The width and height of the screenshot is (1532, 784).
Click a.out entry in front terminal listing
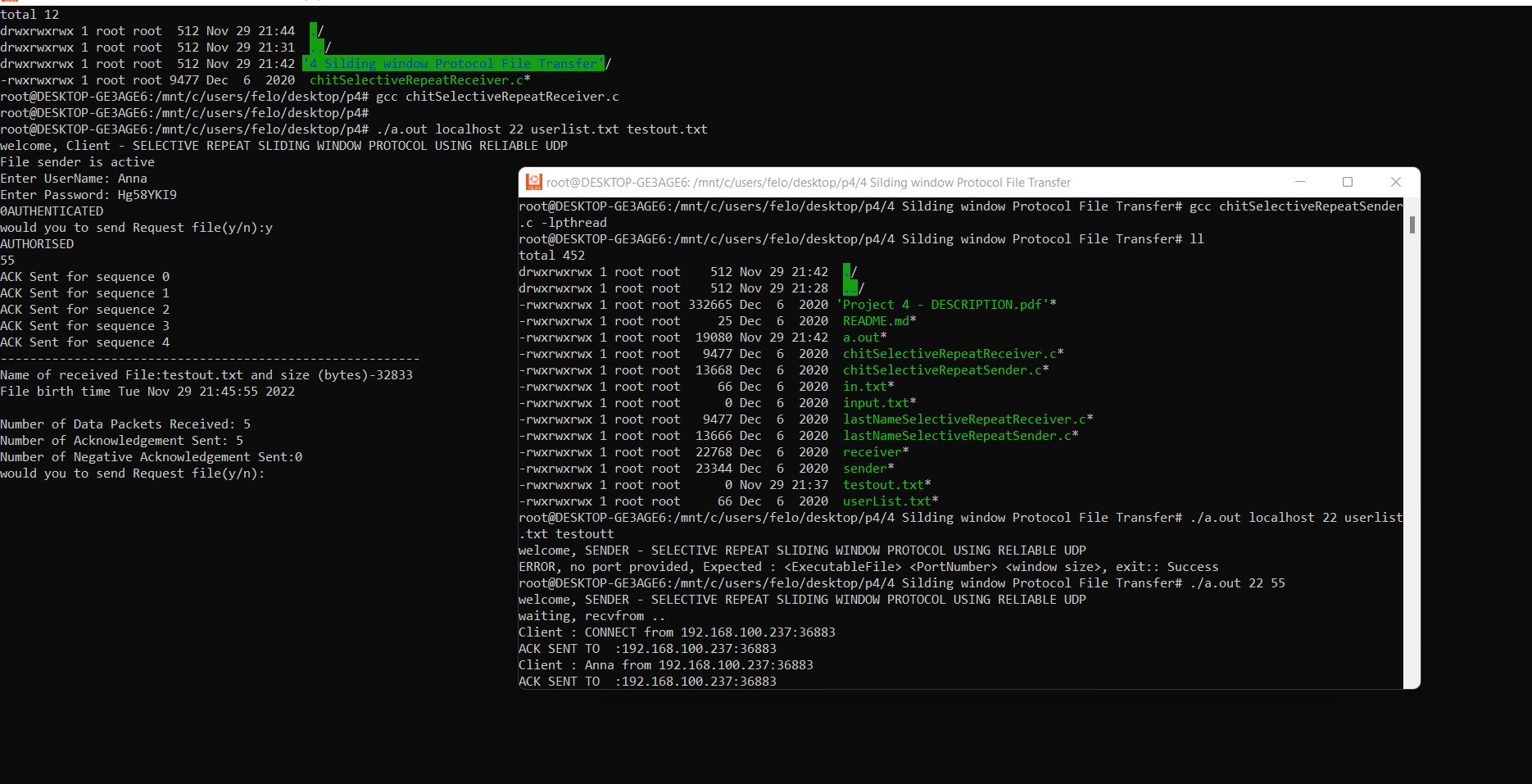861,338
